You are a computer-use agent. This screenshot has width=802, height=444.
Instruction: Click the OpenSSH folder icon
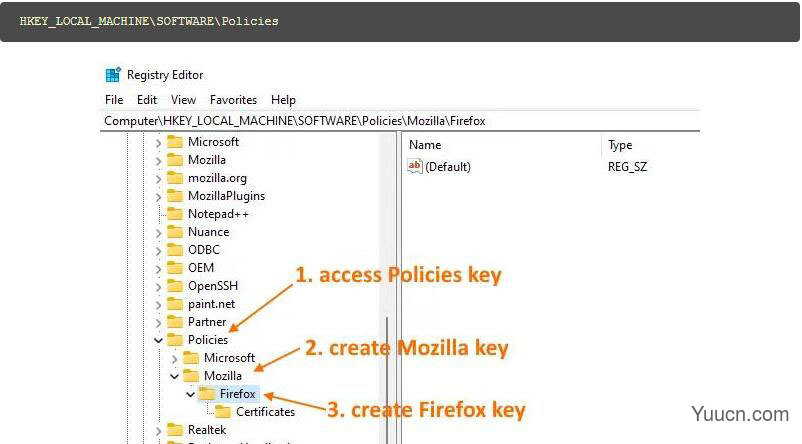pyautogui.click(x=175, y=286)
